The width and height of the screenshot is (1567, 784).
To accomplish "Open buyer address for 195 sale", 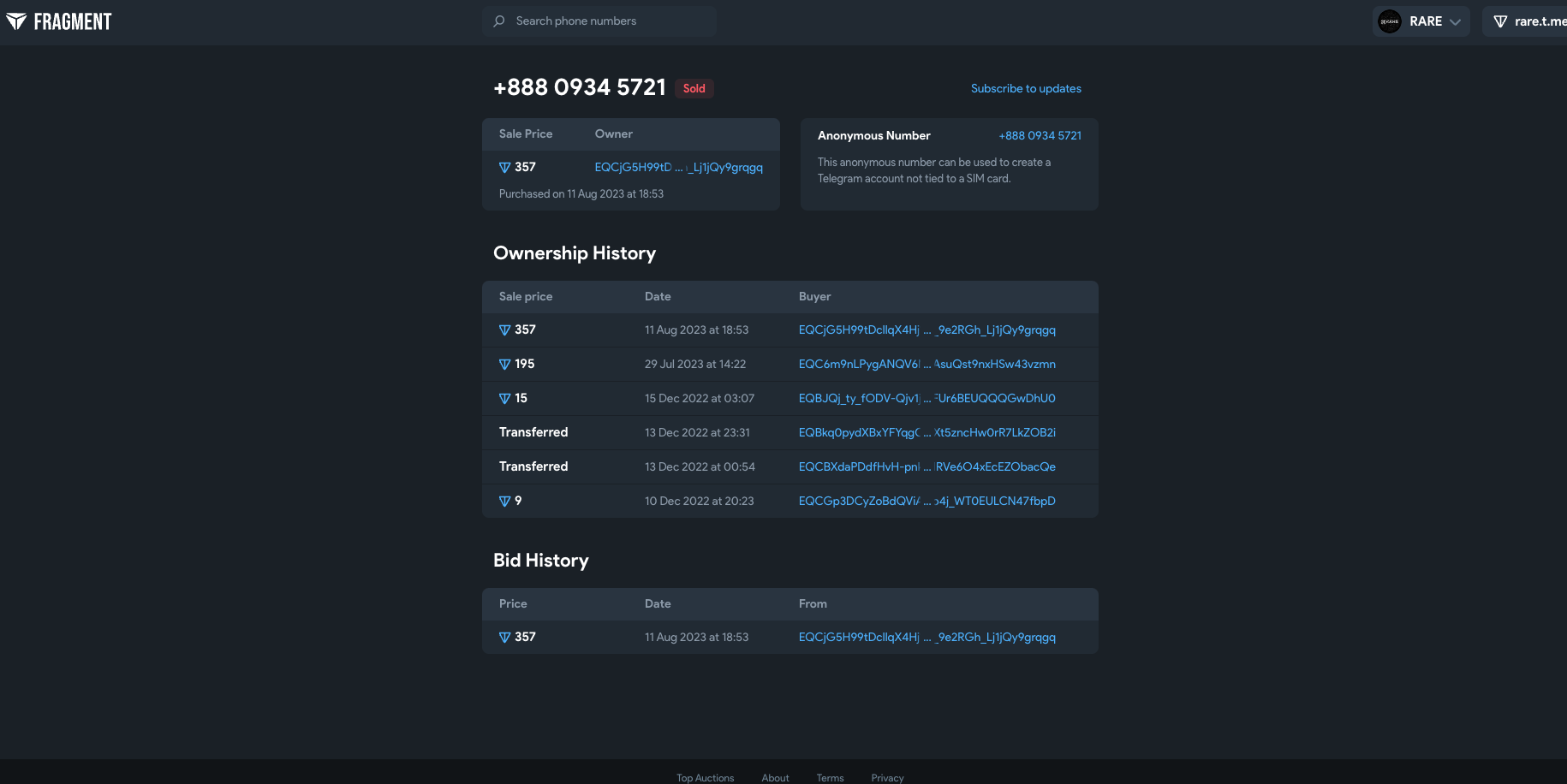I will pyautogui.click(x=927, y=365).
